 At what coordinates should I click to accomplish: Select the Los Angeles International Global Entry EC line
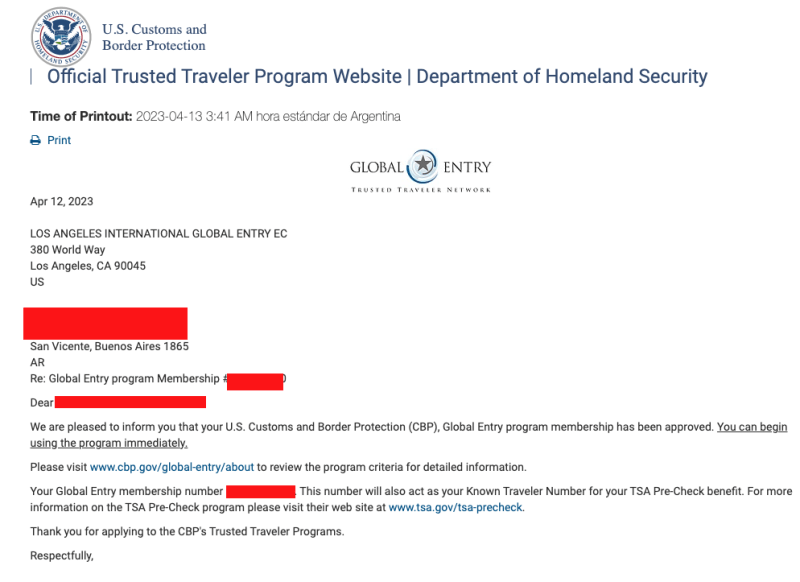(159, 234)
